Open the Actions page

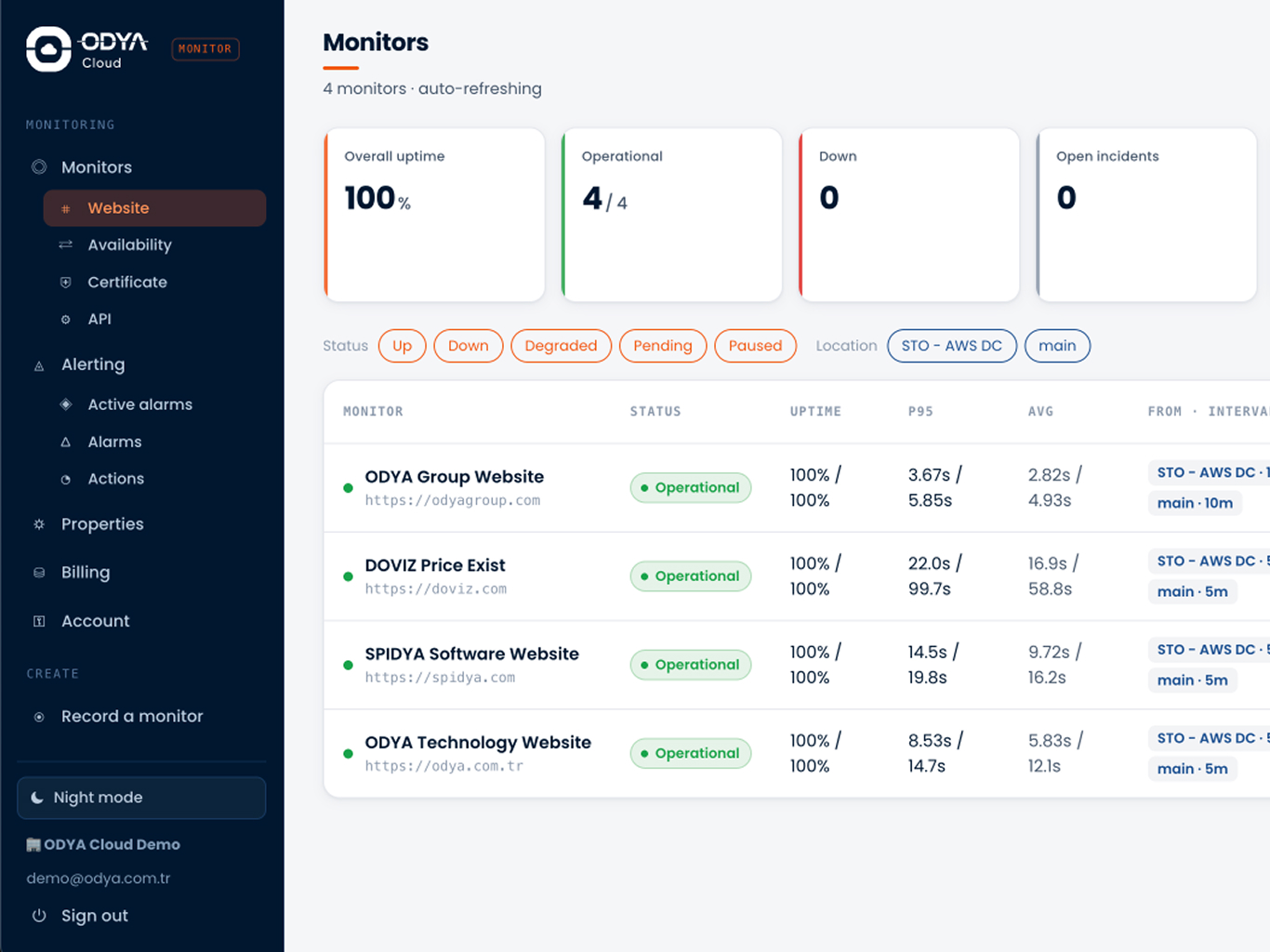pyautogui.click(x=154, y=479)
